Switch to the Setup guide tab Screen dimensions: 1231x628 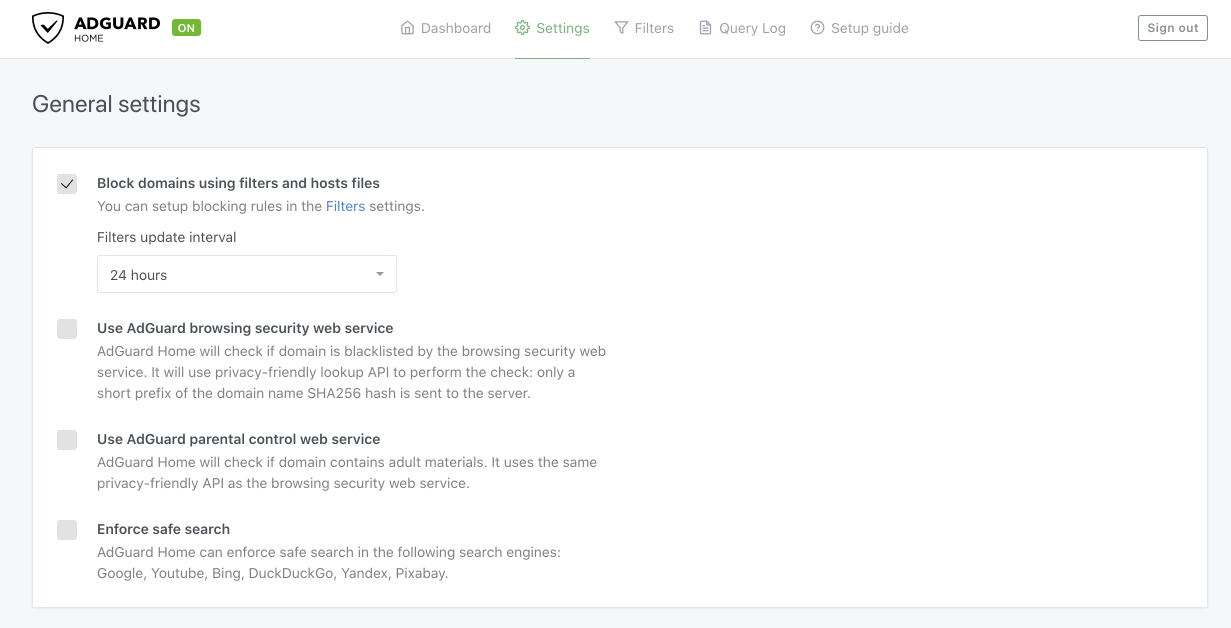(x=869, y=28)
